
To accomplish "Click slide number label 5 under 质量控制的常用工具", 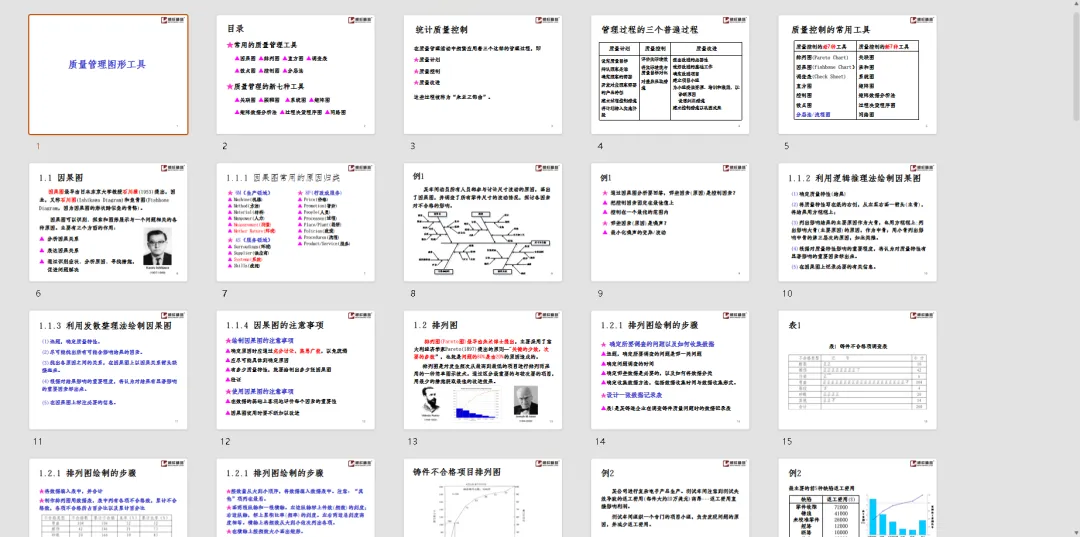I will (x=787, y=146).
